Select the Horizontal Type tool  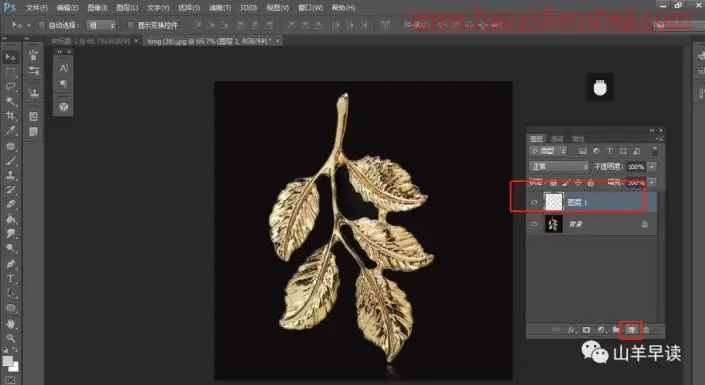(x=10, y=278)
